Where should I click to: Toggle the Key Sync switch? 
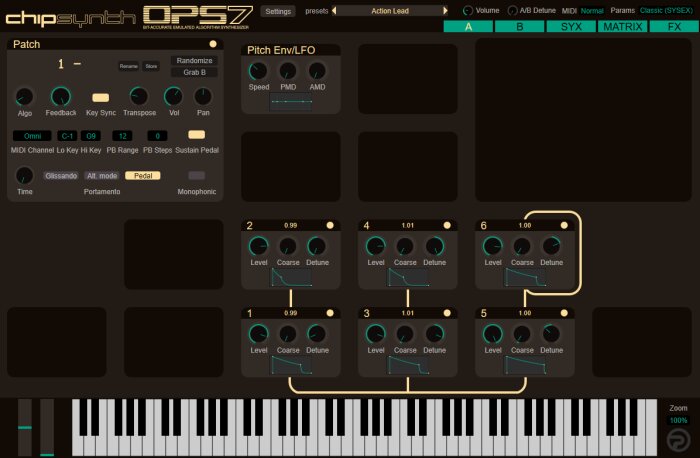100,97
